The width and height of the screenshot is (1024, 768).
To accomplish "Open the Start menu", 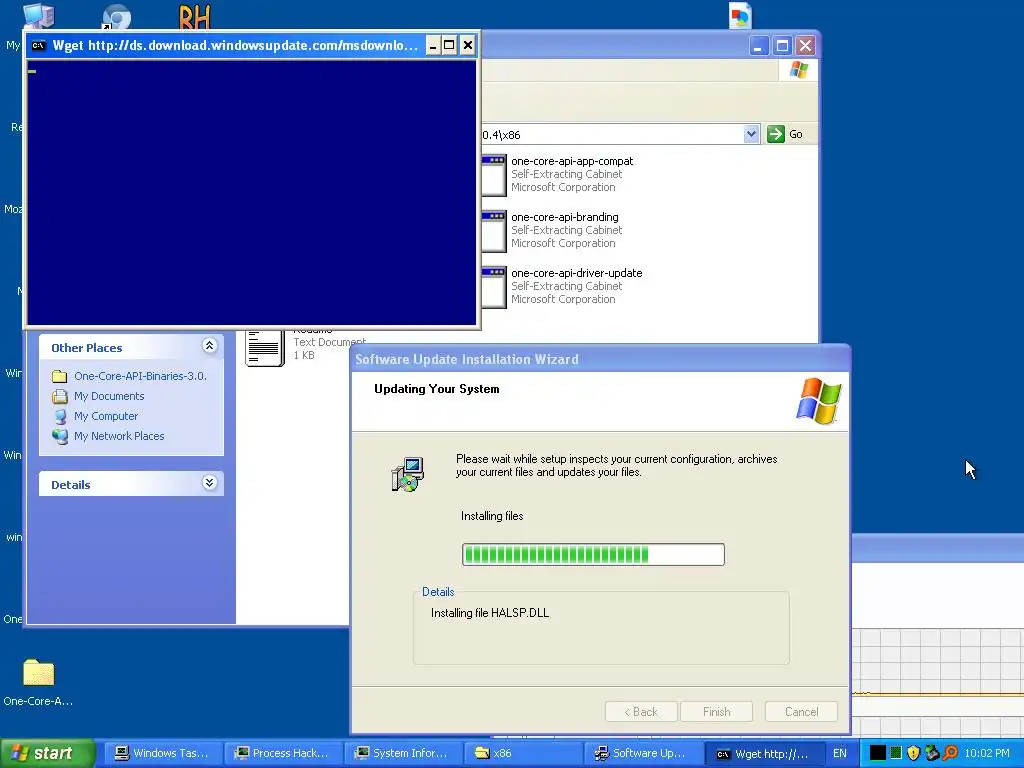I will pos(47,753).
